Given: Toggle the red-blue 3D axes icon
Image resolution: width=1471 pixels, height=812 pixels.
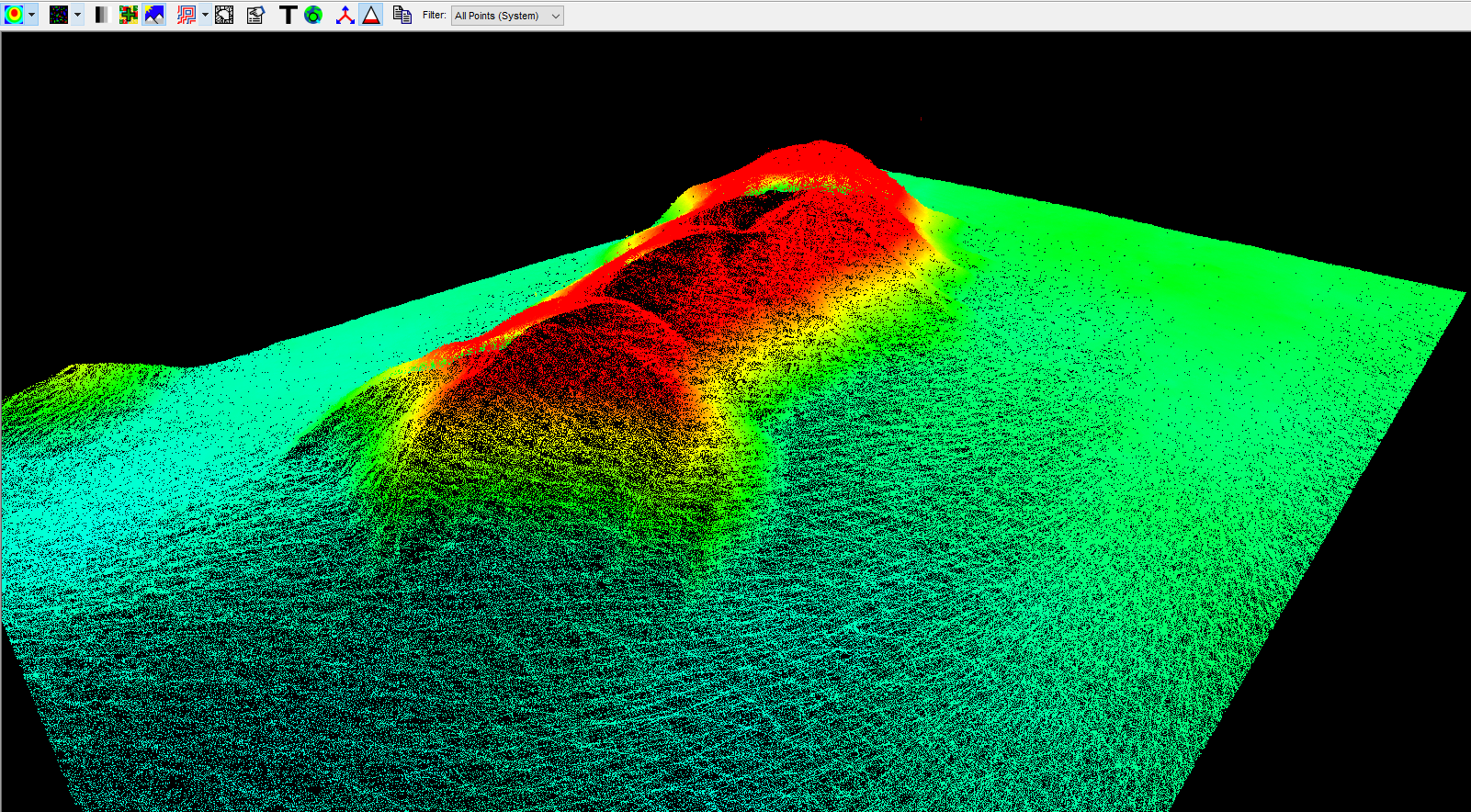Looking at the screenshot, I should click(345, 15).
